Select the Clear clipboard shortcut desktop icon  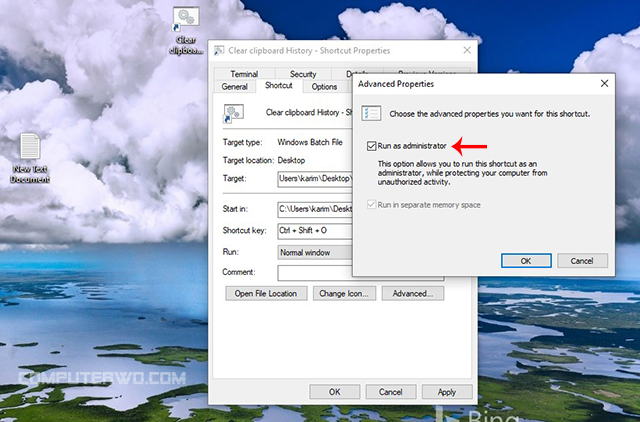[186, 31]
